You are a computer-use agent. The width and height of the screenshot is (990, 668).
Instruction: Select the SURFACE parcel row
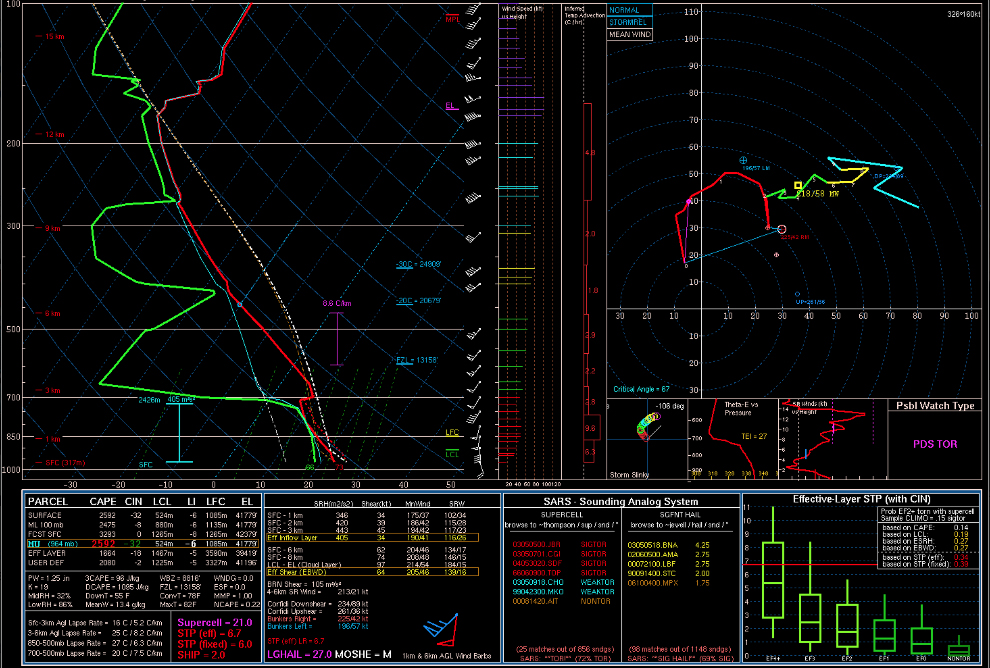click(48, 514)
